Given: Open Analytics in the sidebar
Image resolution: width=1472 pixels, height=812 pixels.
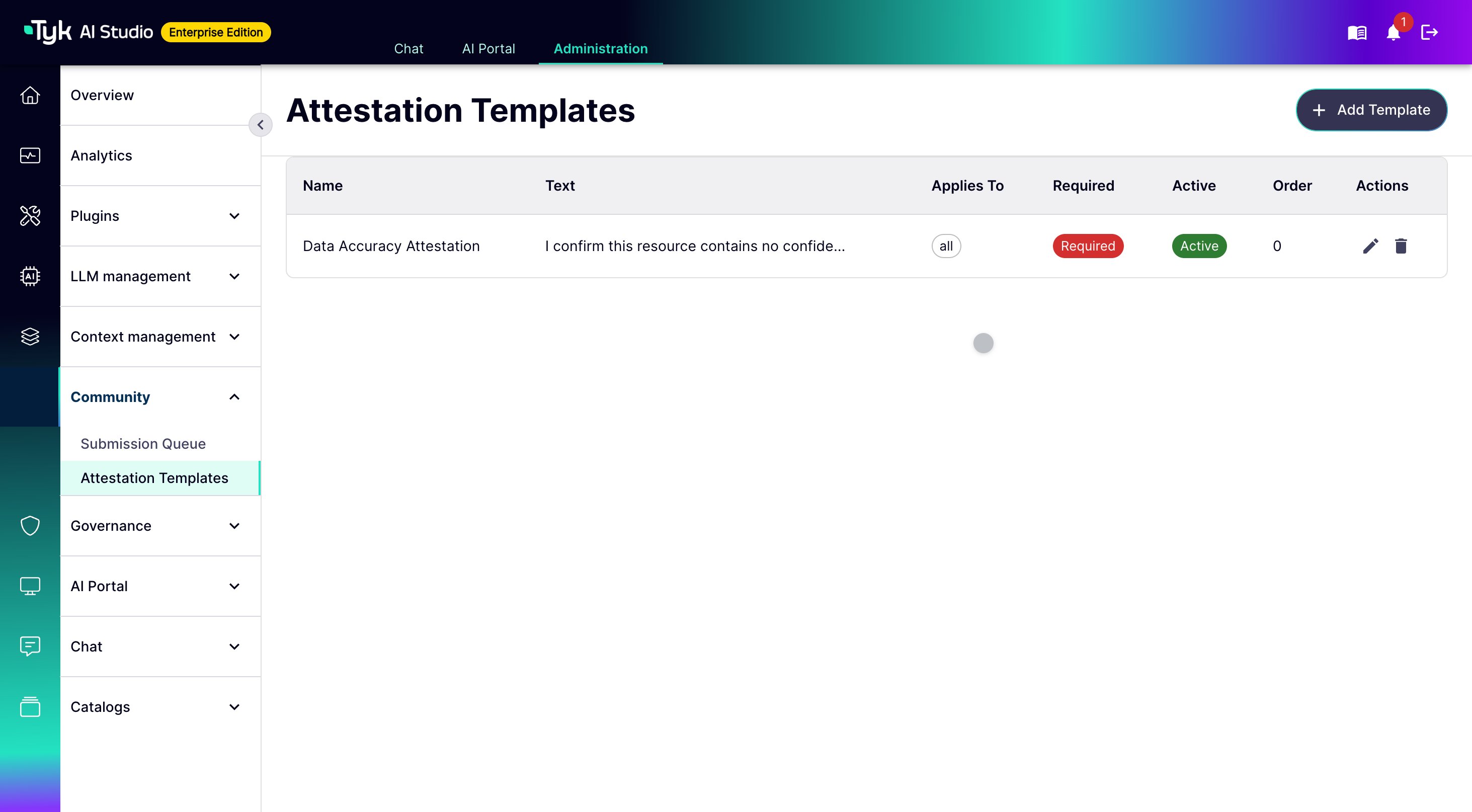Looking at the screenshot, I should (x=160, y=155).
